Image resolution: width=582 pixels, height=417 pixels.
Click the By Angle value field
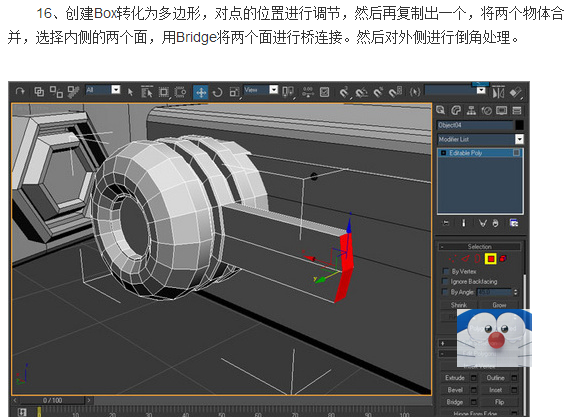tap(494, 292)
